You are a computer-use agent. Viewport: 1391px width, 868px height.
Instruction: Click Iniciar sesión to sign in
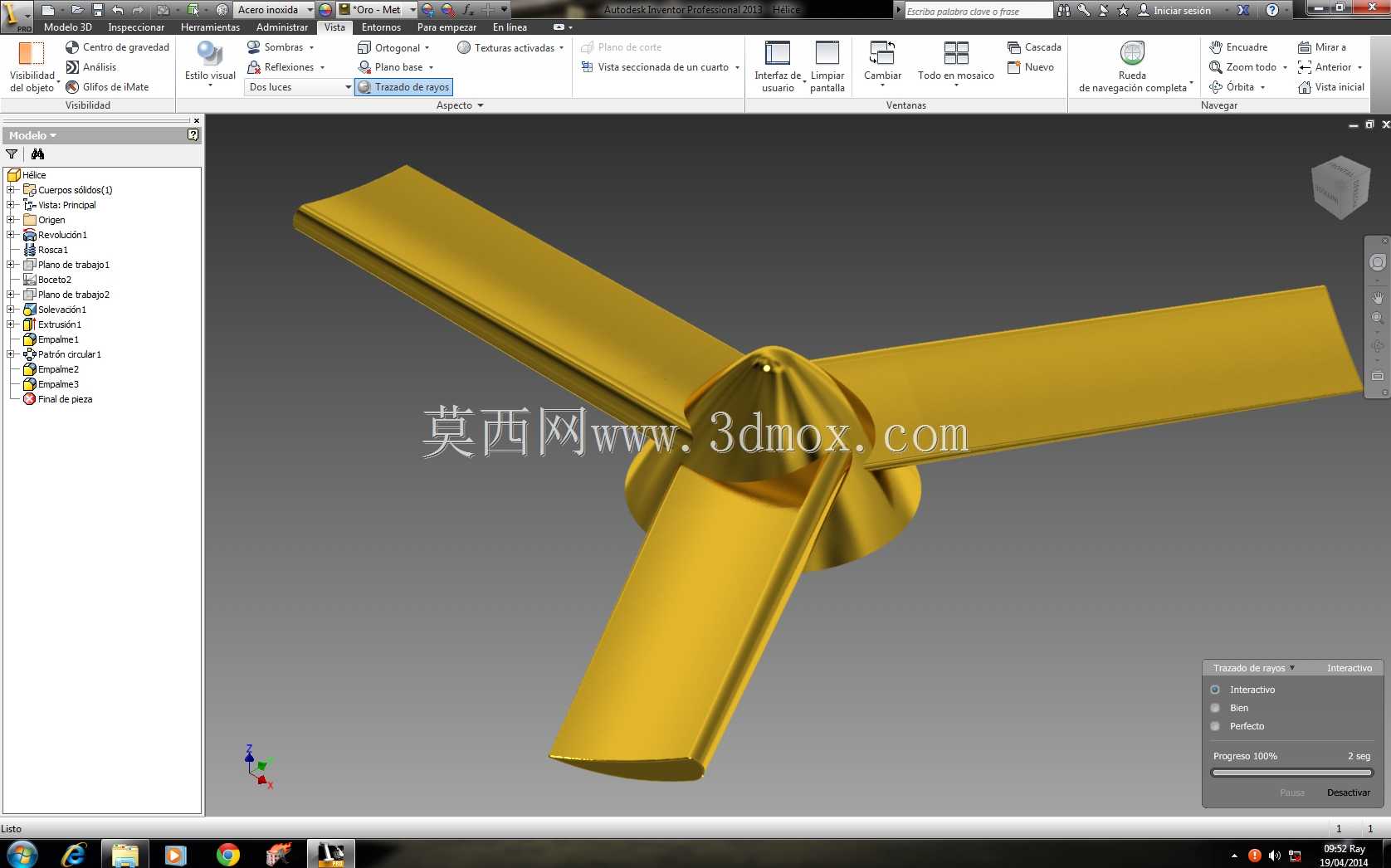[x=1174, y=11]
